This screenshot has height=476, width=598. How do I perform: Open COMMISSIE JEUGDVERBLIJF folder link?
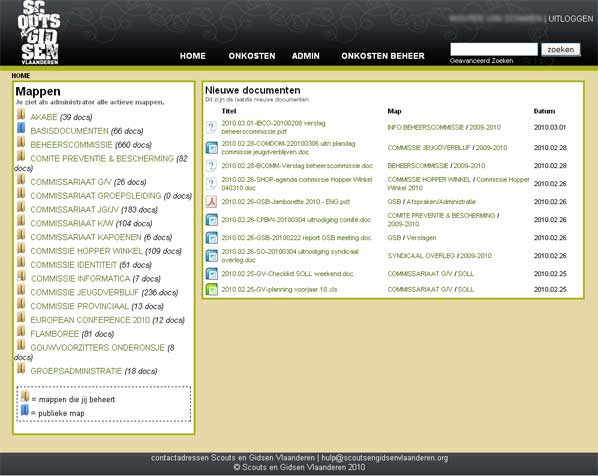[x=85, y=293]
